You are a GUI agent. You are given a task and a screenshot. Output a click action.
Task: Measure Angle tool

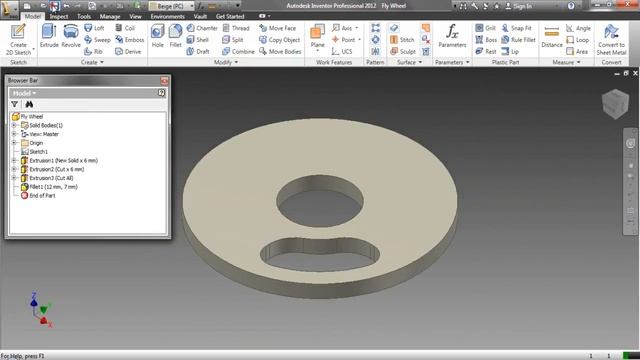pyautogui.click(x=578, y=28)
